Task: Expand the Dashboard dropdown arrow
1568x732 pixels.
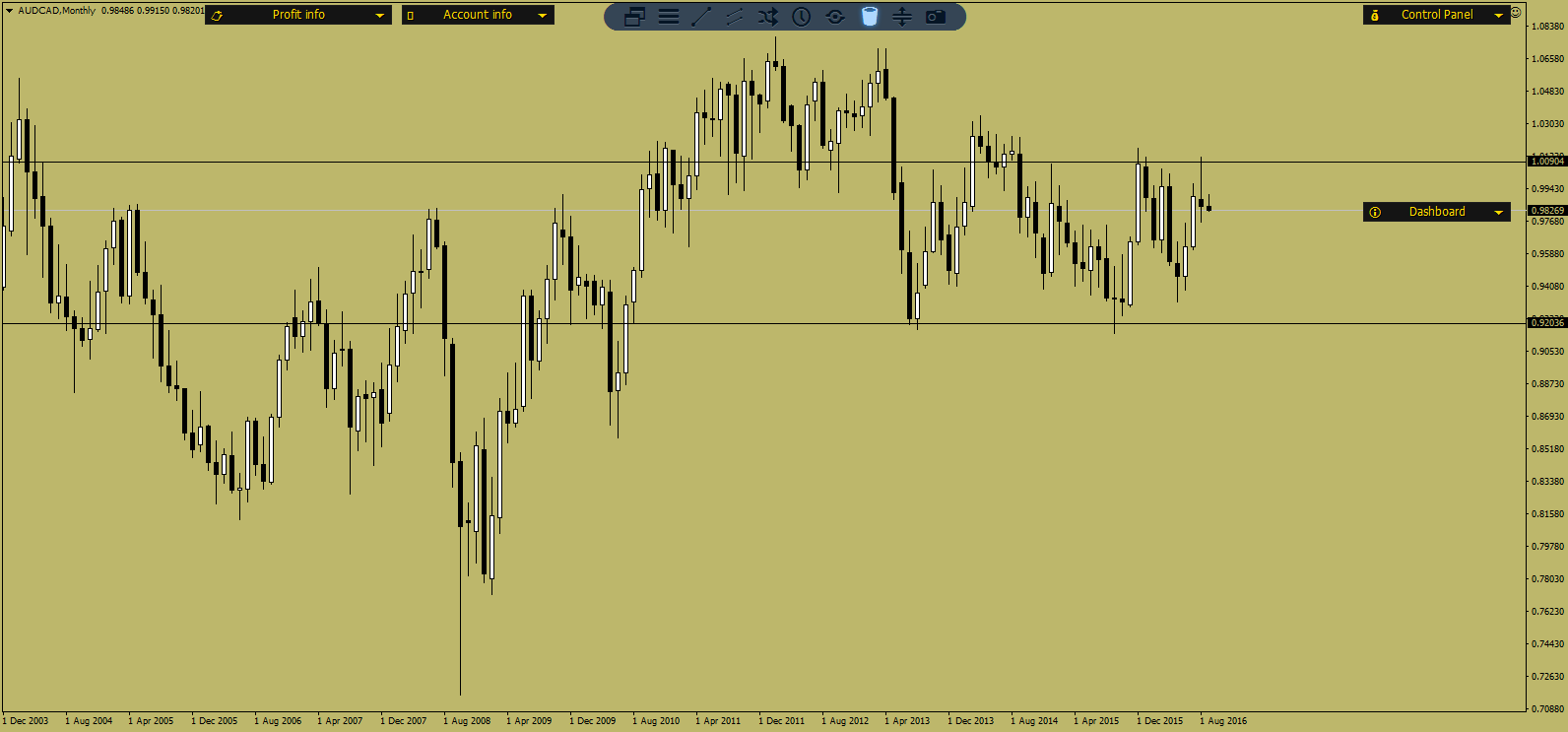Action: point(1499,212)
